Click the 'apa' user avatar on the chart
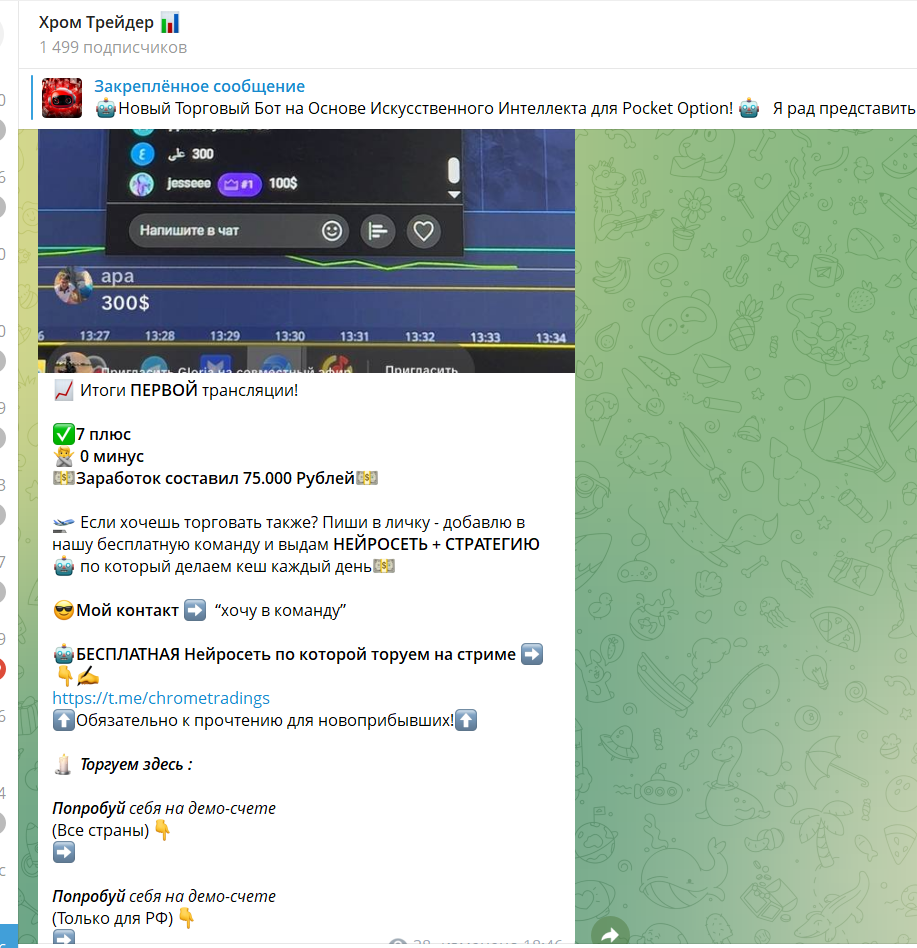This screenshot has height=948, width=917. [x=73, y=287]
